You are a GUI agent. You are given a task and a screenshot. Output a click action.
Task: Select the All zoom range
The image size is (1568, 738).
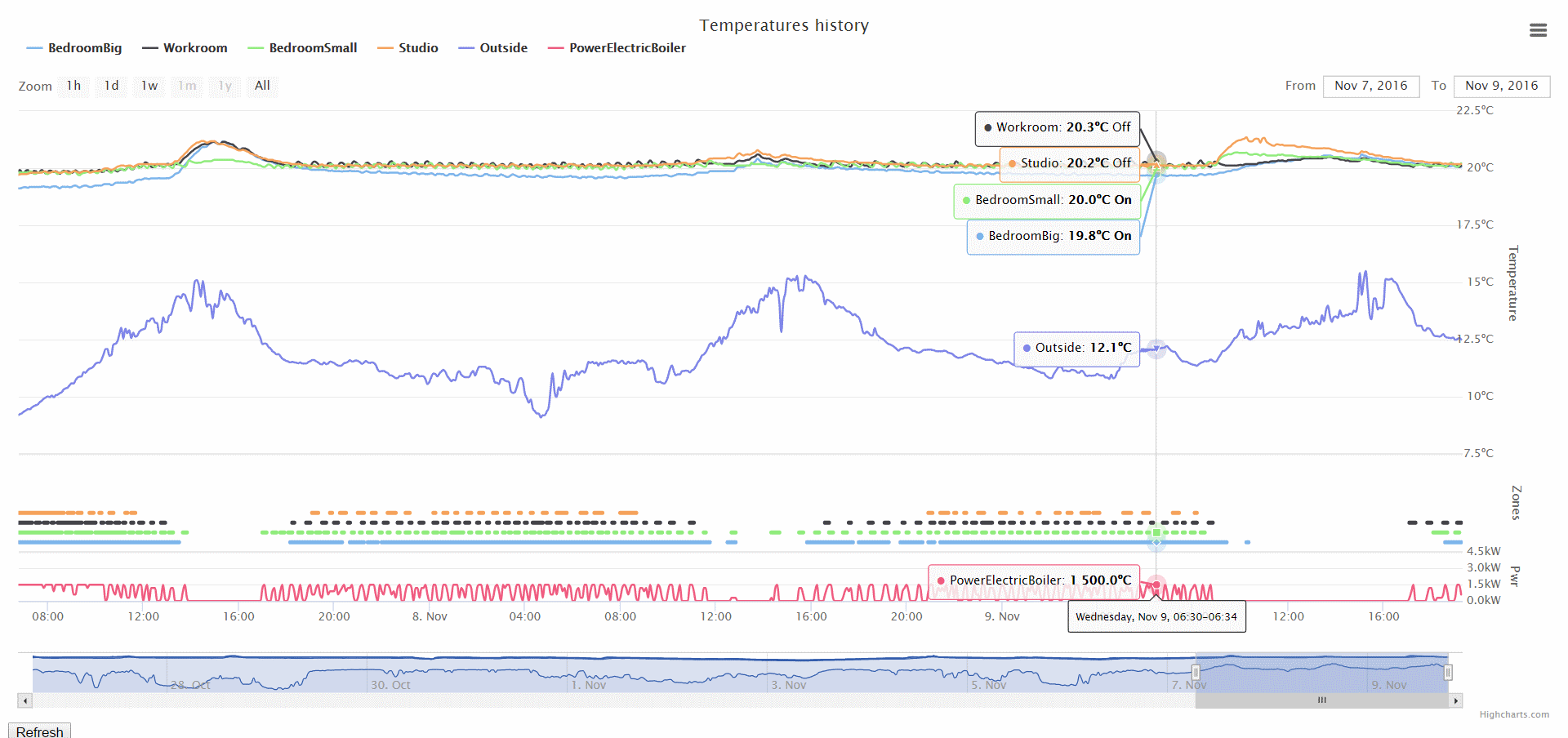click(x=262, y=86)
